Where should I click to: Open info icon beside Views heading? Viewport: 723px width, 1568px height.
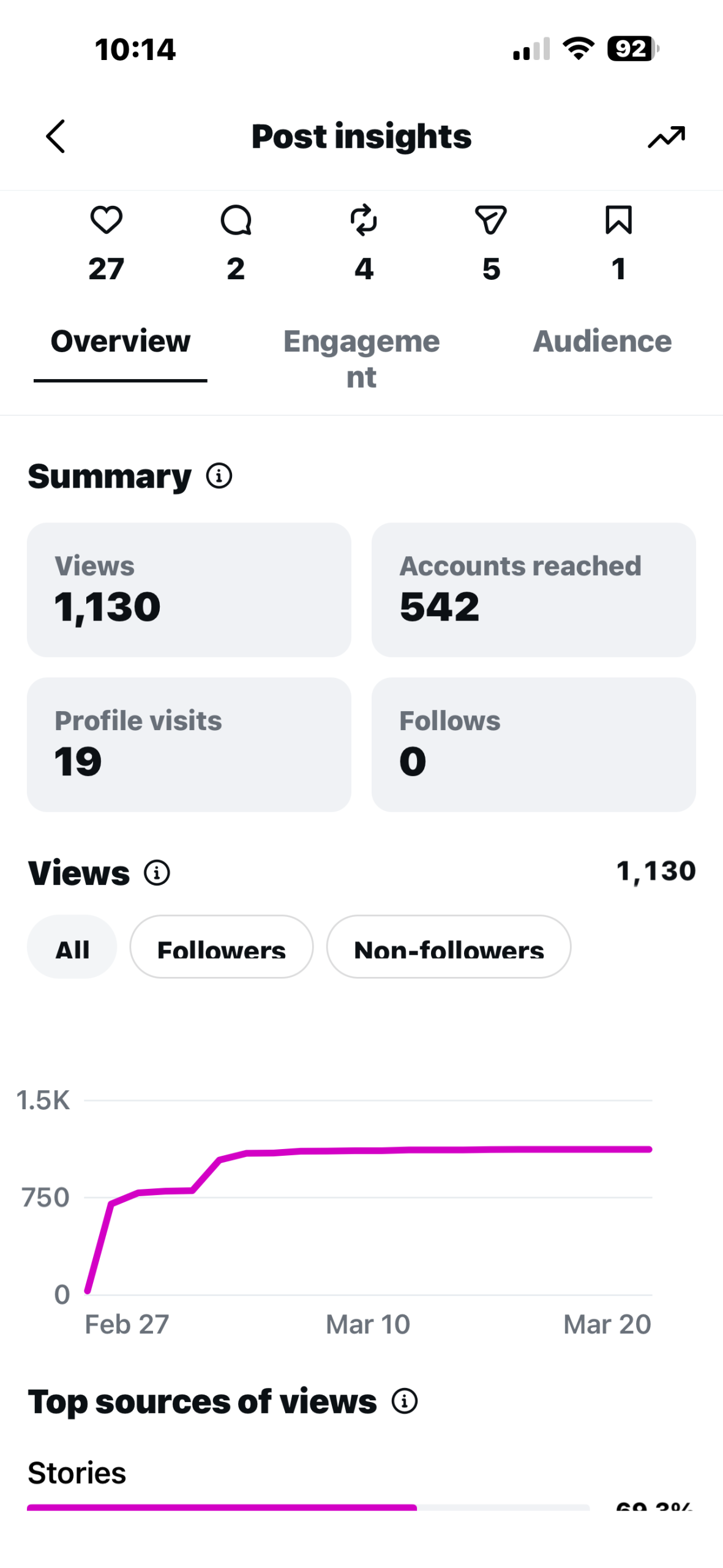point(157,872)
